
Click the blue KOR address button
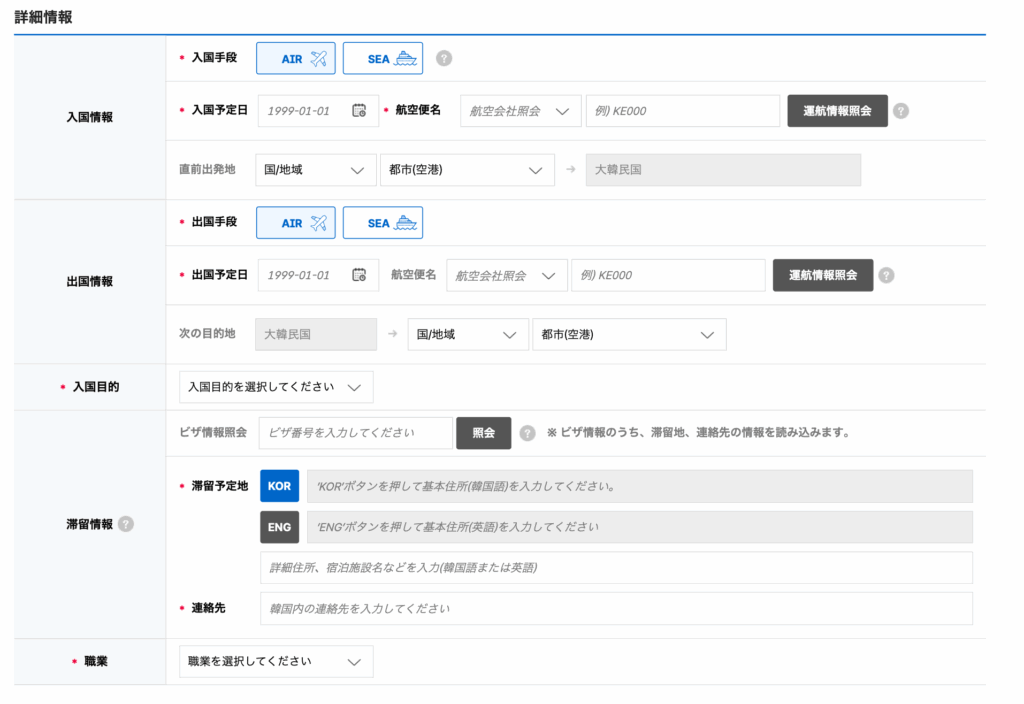[280, 486]
